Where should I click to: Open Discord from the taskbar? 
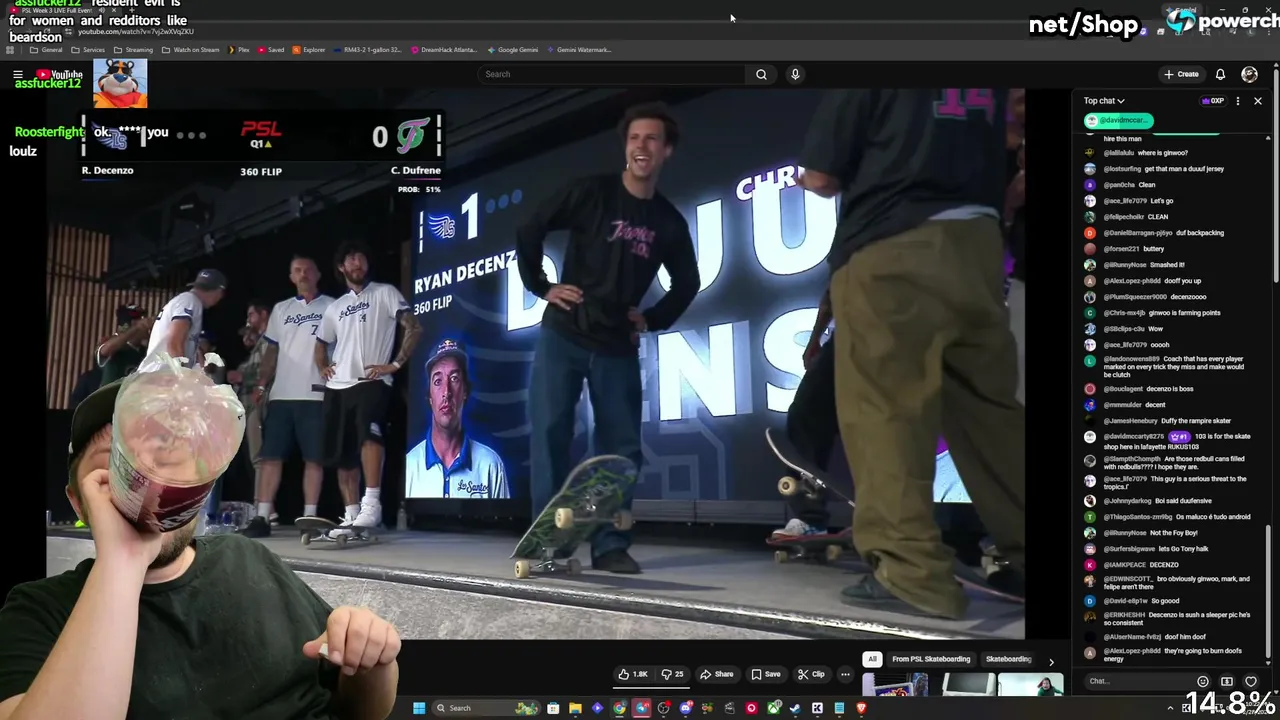(x=685, y=708)
